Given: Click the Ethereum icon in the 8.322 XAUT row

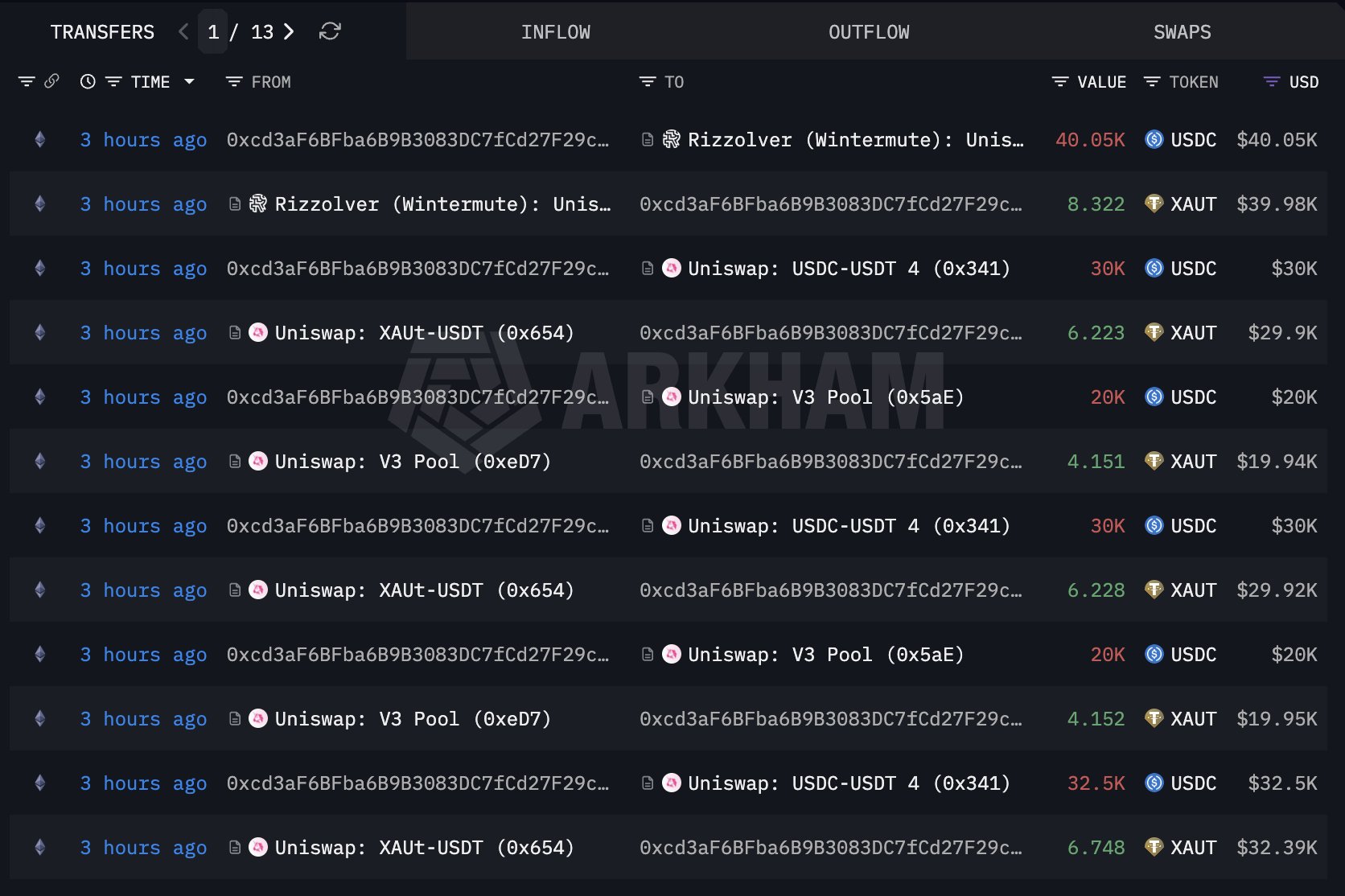Looking at the screenshot, I should tap(40, 203).
